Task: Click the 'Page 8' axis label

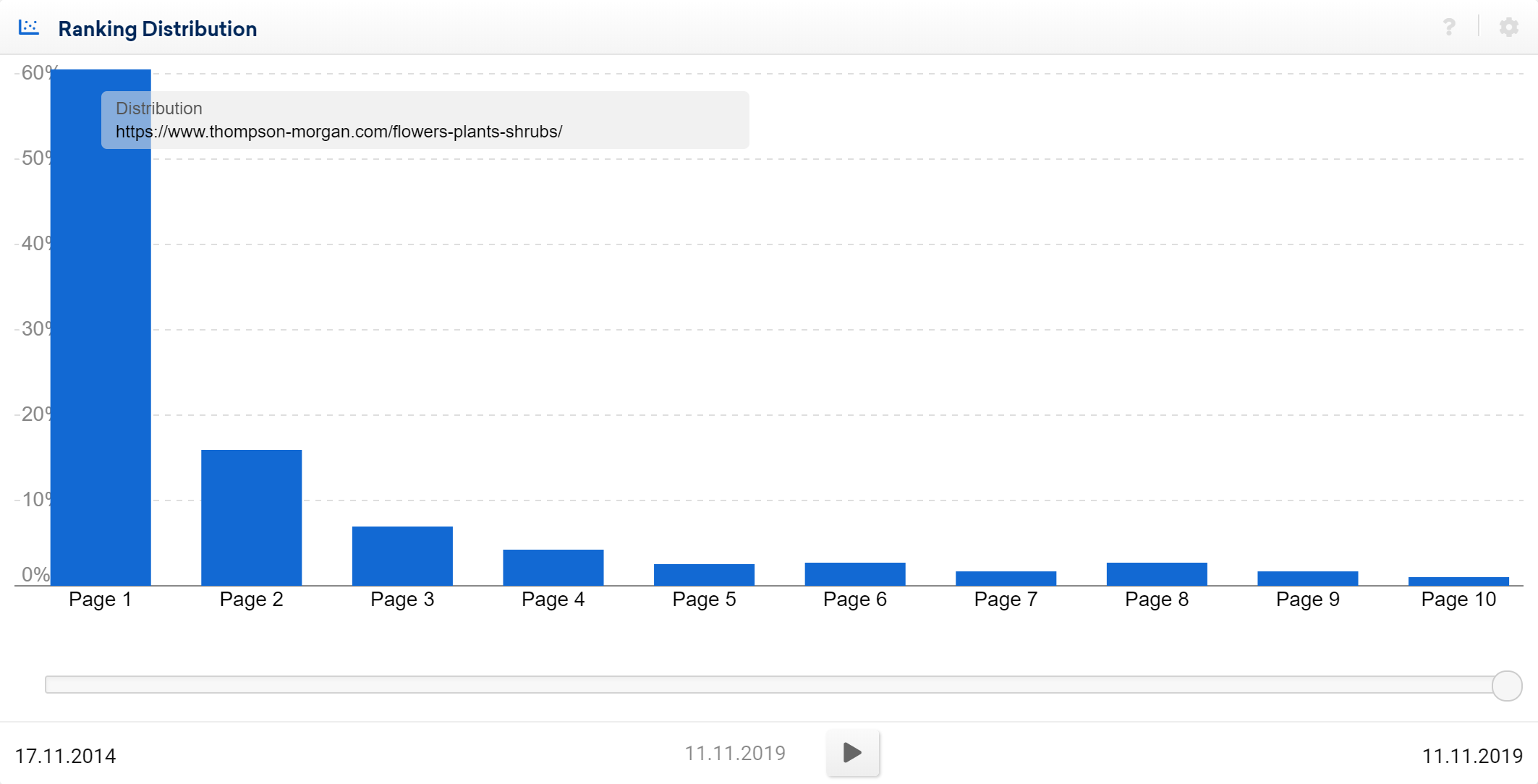Action: tap(1157, 600)
